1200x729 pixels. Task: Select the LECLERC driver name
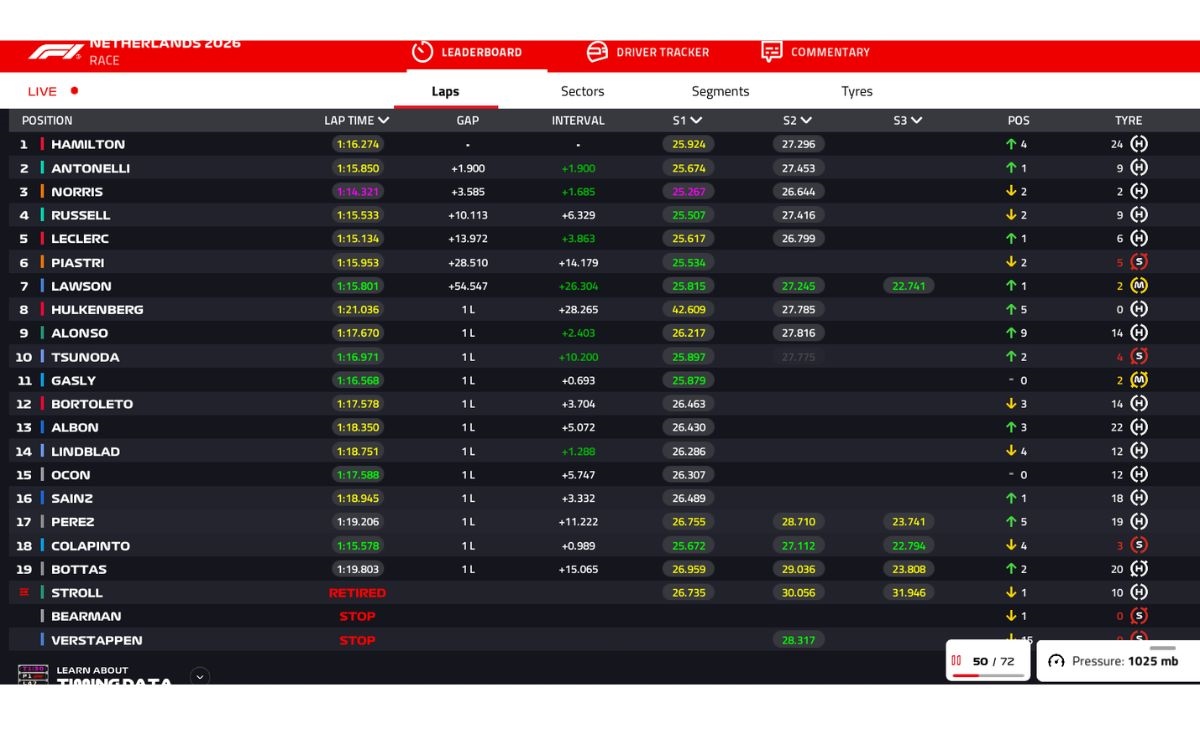click(x=80, y=239)
